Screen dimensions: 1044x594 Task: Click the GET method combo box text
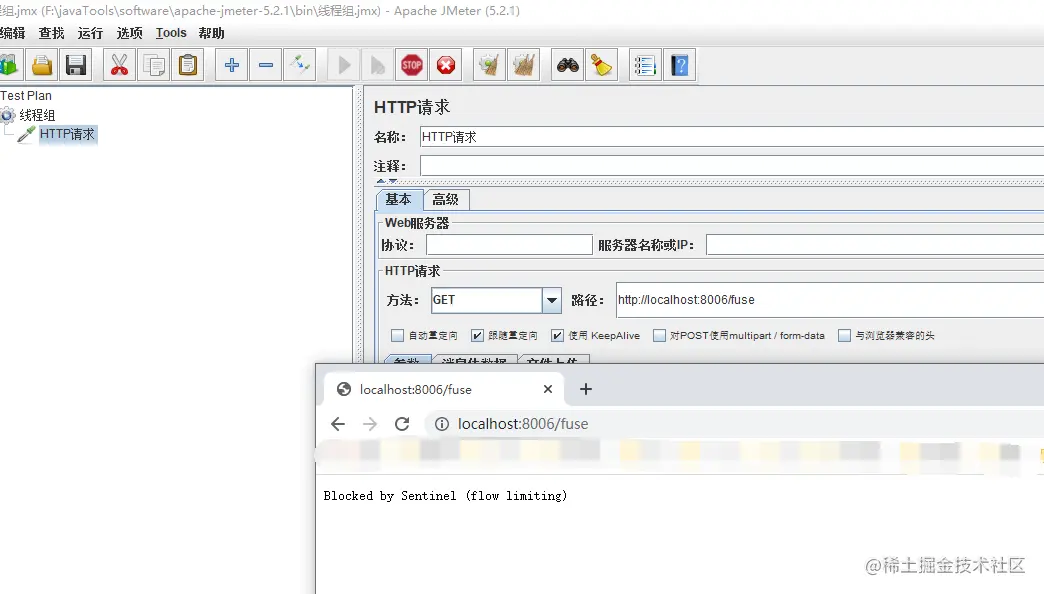tap(487, 300)
